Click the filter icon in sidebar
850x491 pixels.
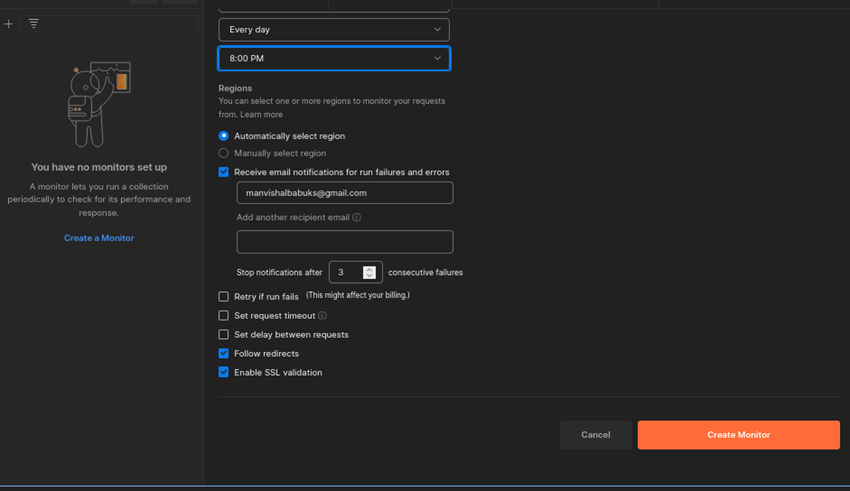34,23
